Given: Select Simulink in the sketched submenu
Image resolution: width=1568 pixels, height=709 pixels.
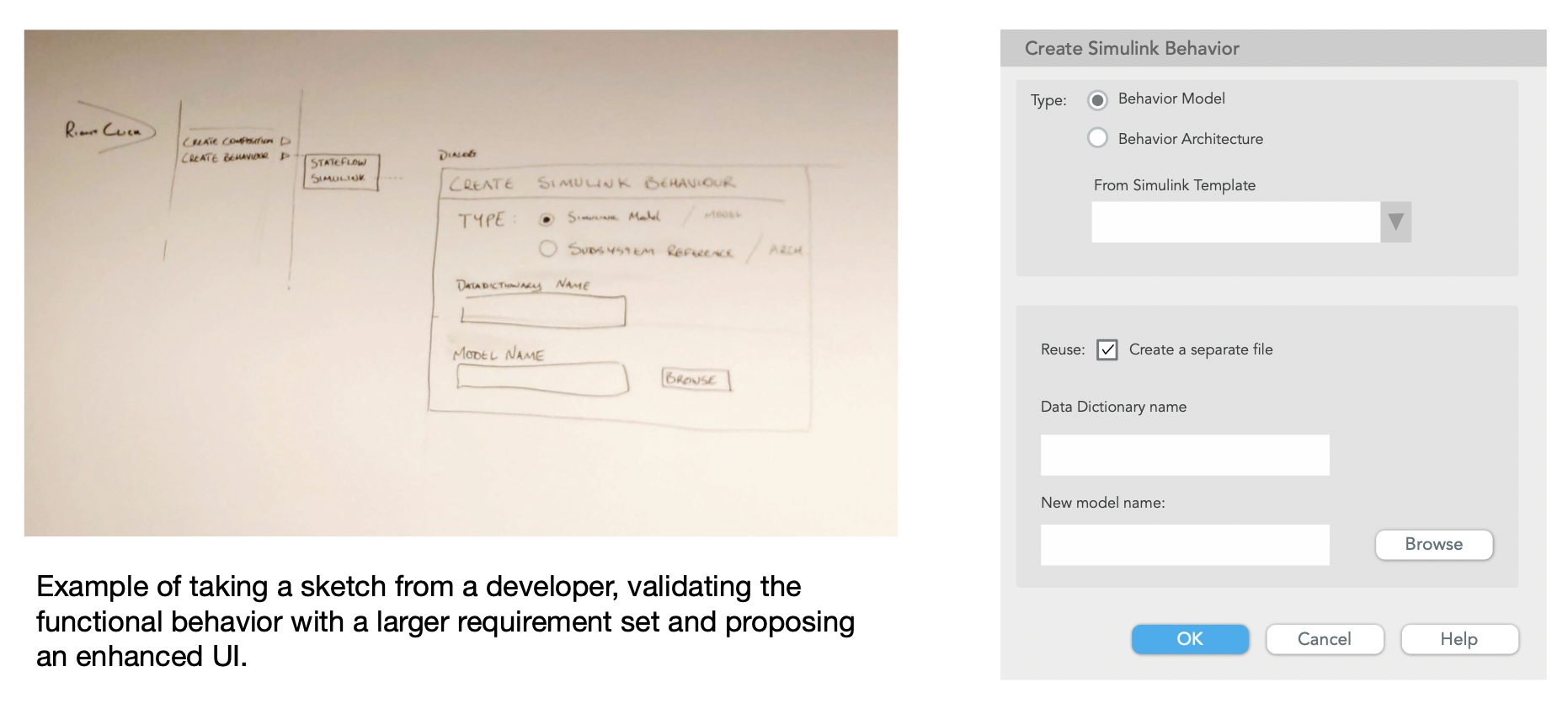Looking at the screenshot, I should 339,178.
